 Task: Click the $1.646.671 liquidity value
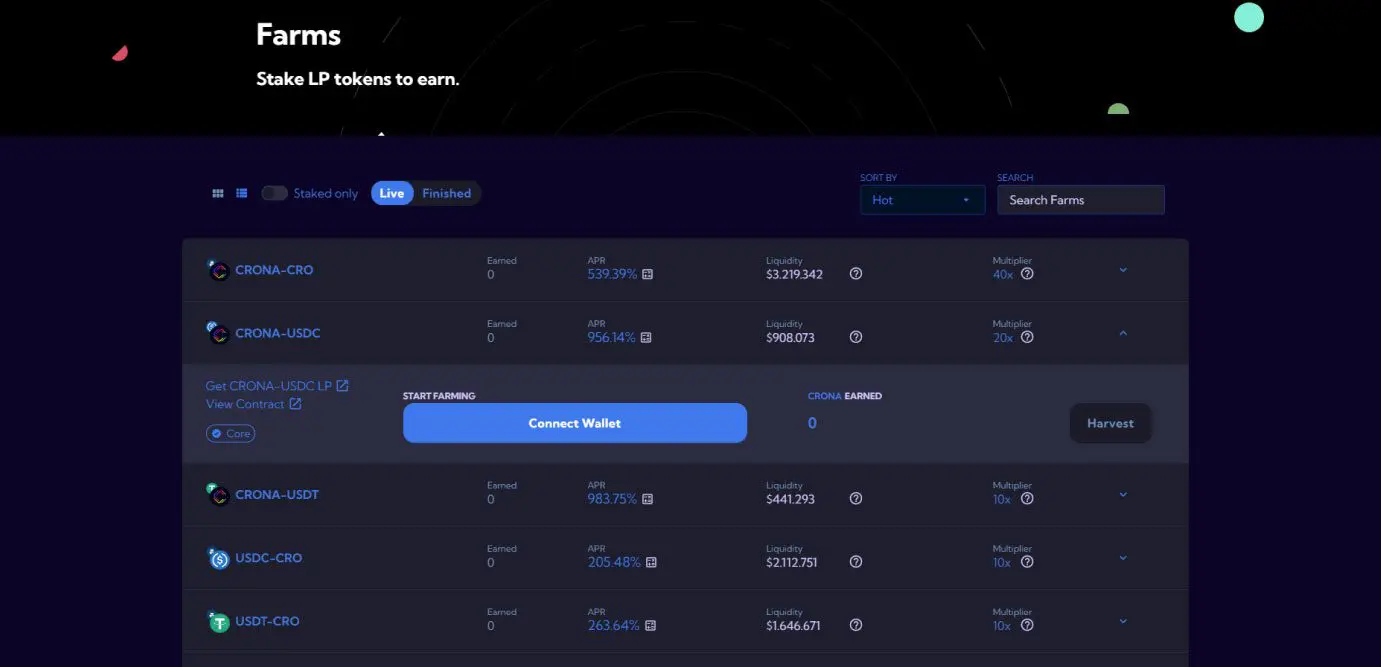pyautogui.click(x=793, y=626)
